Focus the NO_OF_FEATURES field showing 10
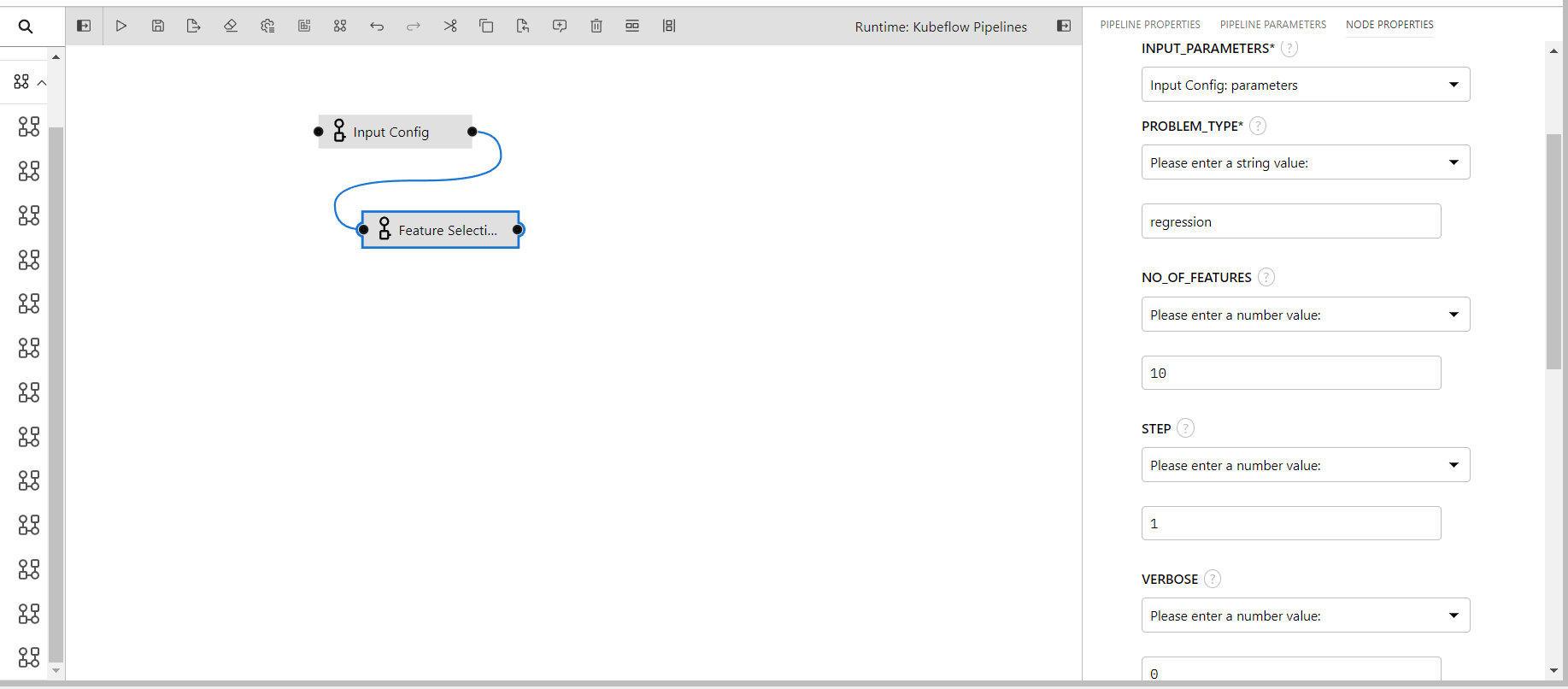Screen dimensions: 1568x689 pyautogui.click(x=1291, y=373)
